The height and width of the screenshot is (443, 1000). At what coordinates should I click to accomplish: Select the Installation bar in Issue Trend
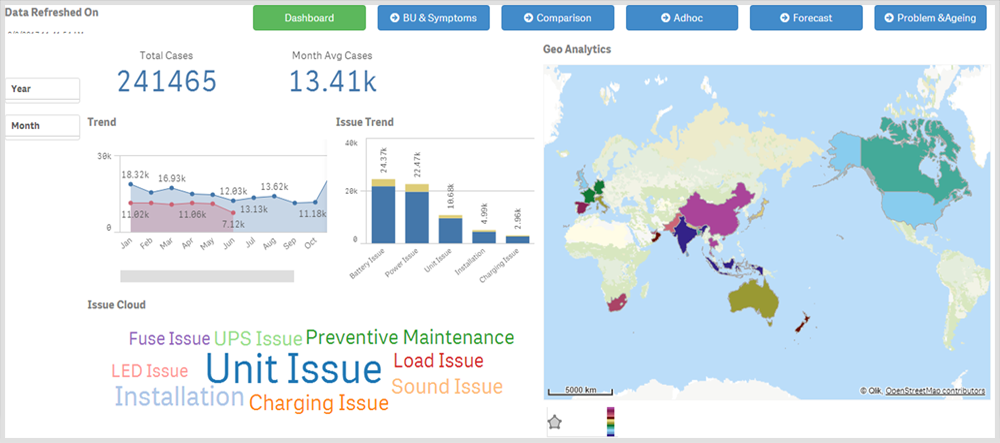click(484, 236)
